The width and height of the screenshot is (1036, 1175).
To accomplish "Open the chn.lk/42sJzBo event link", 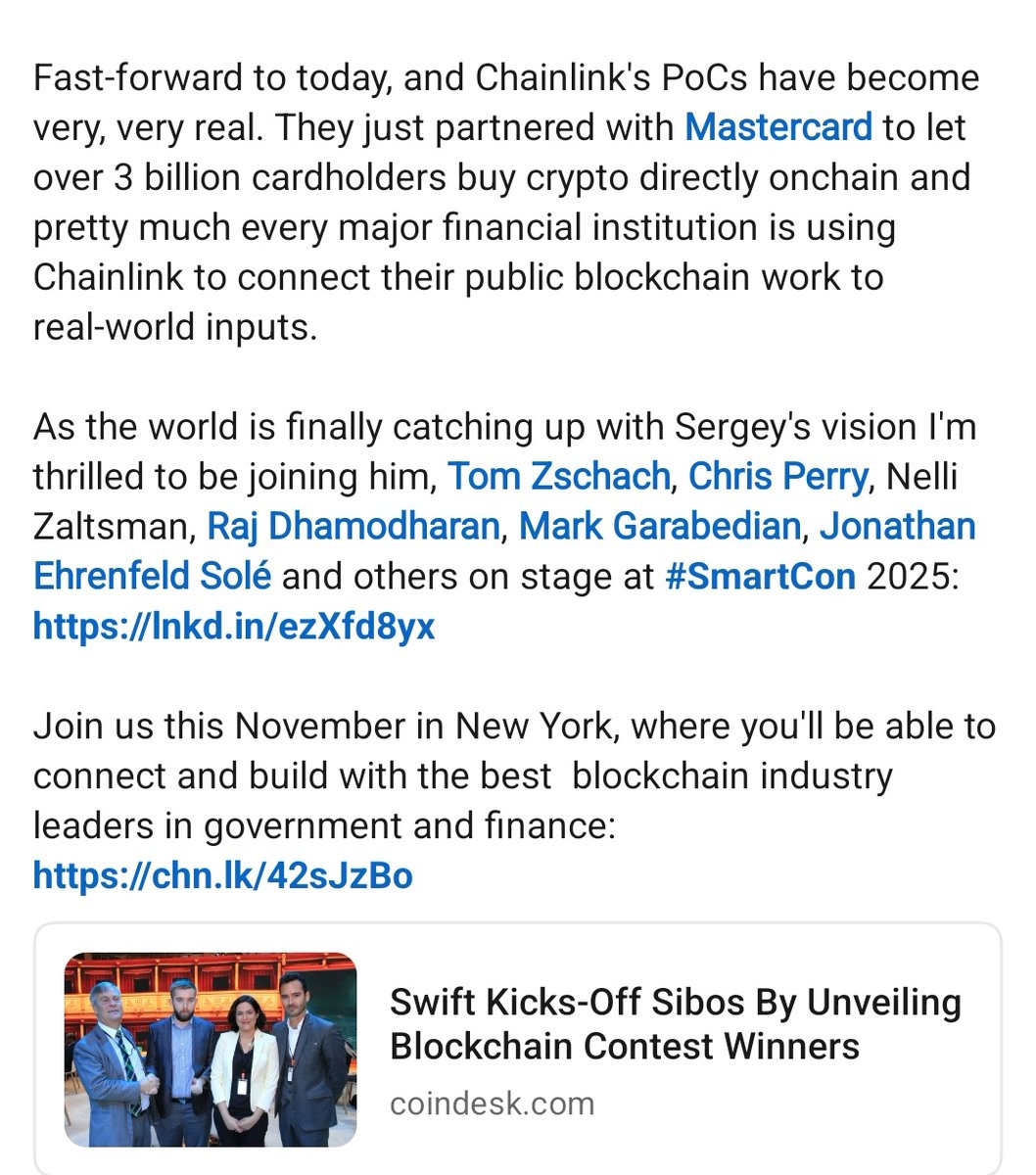I will 223,874.
